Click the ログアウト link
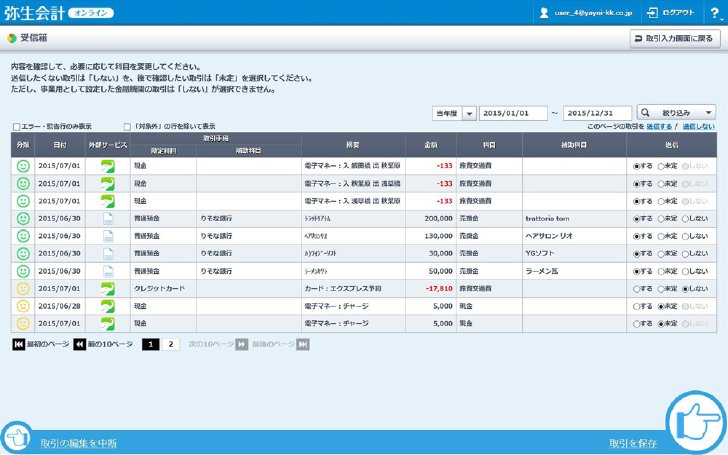Image resolution: width=728 pixels, height=455 pixels. [x=678, y=13]
